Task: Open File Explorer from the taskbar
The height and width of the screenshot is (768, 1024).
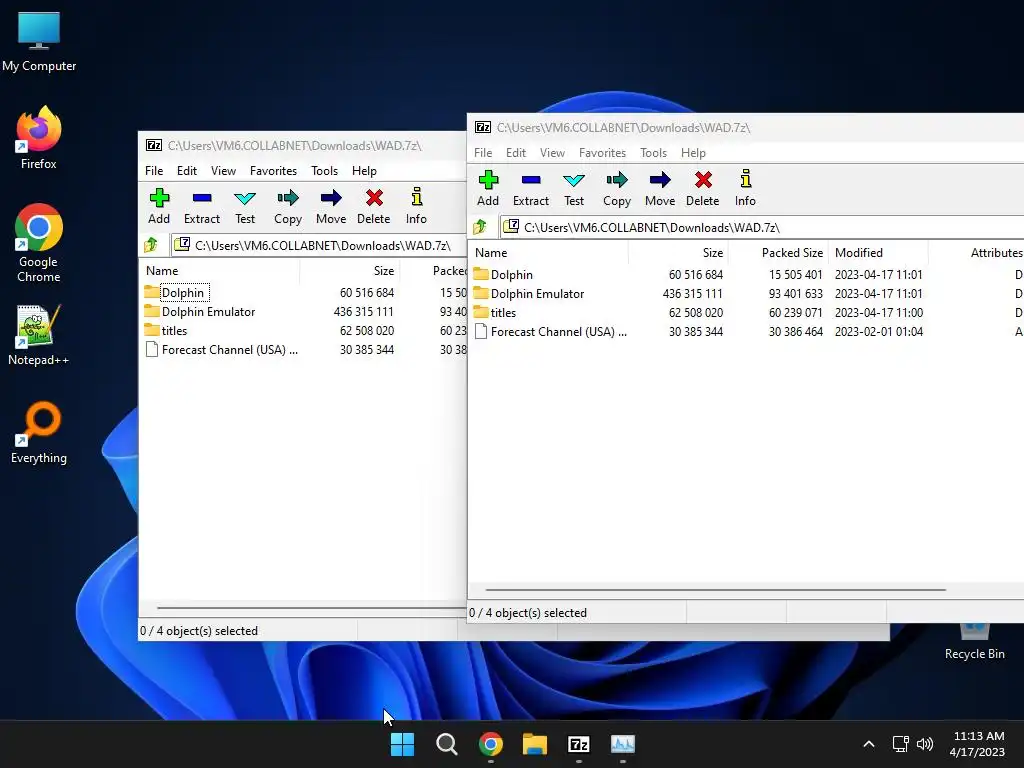Action: tap(535, 744)
